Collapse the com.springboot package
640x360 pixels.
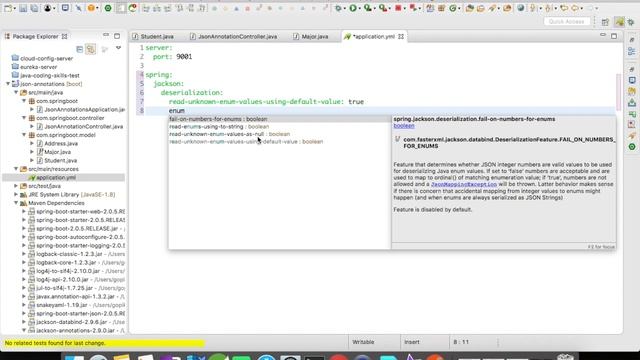click(24, 101)
